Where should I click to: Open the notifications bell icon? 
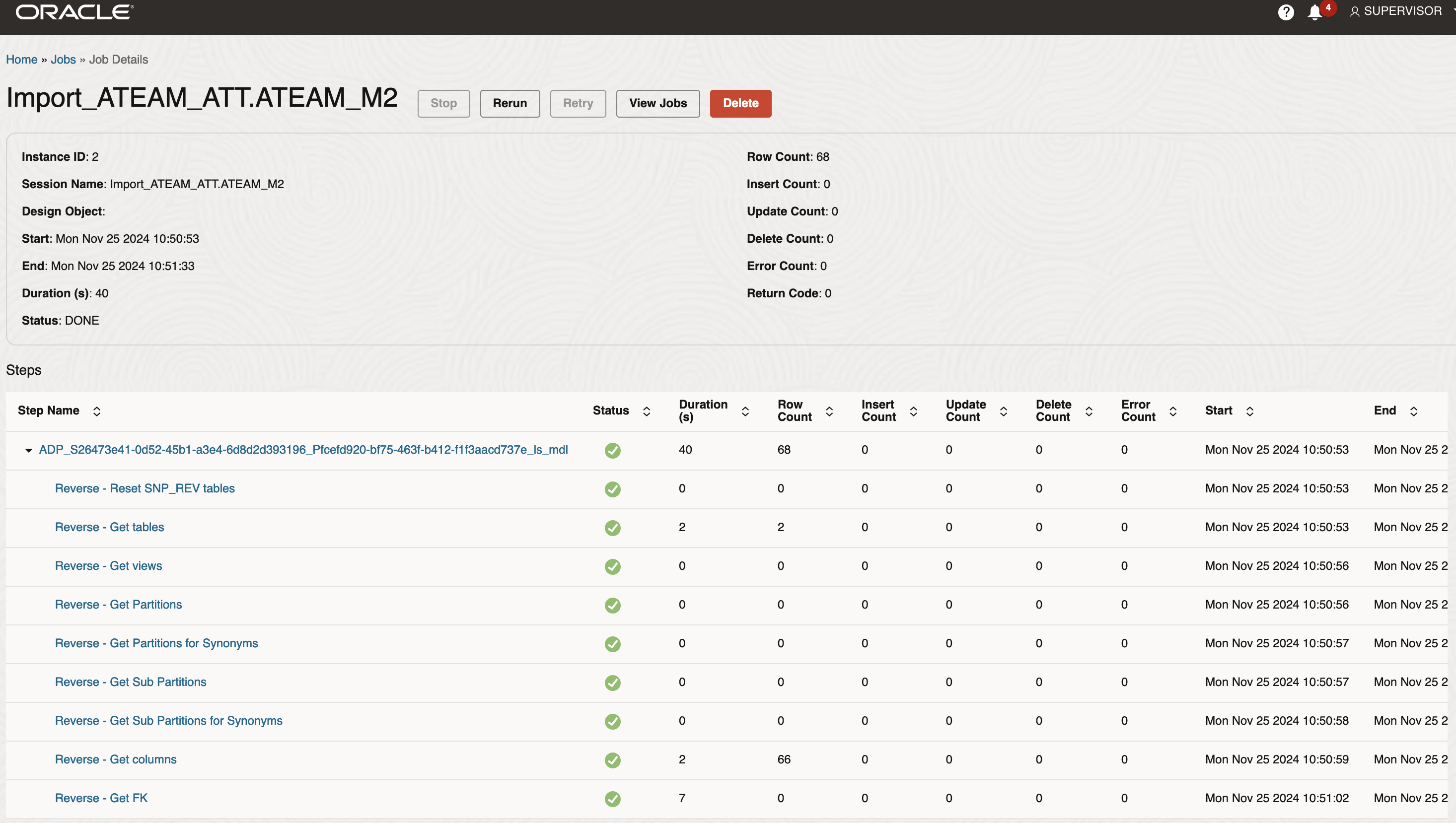(1314, 12)
